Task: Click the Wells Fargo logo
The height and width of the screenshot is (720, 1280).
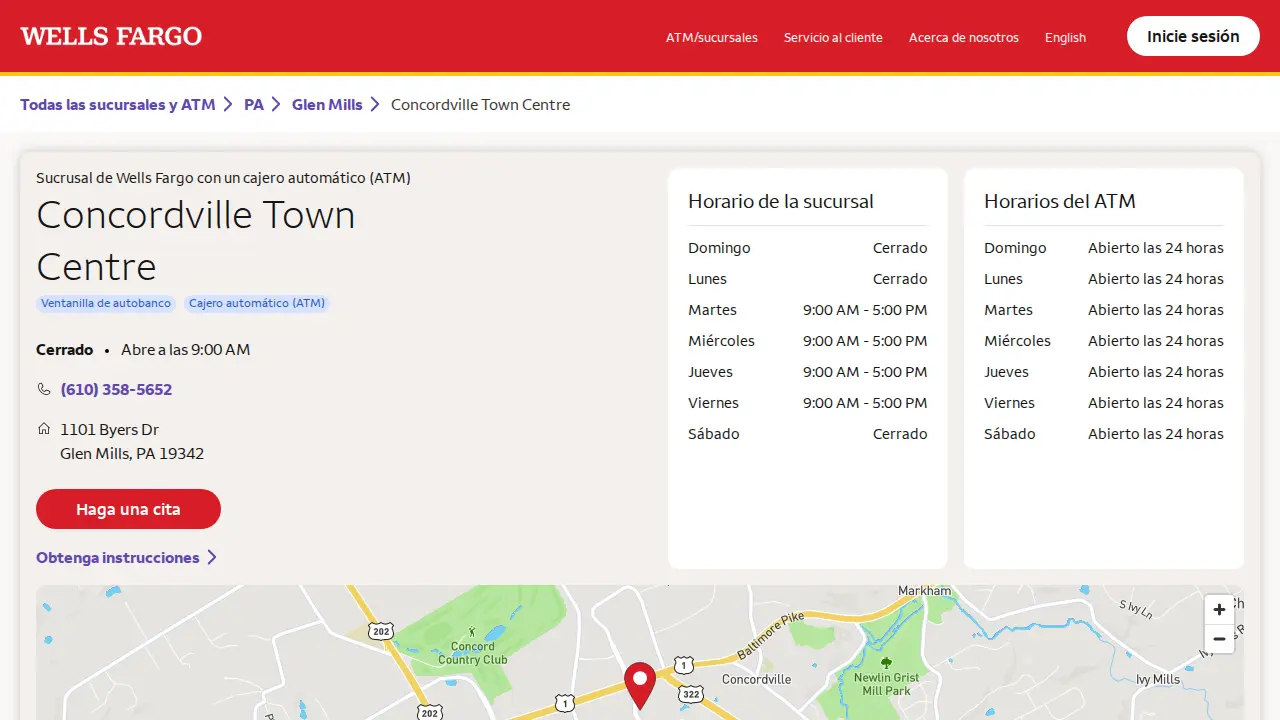Action: [x=111, y=37]
